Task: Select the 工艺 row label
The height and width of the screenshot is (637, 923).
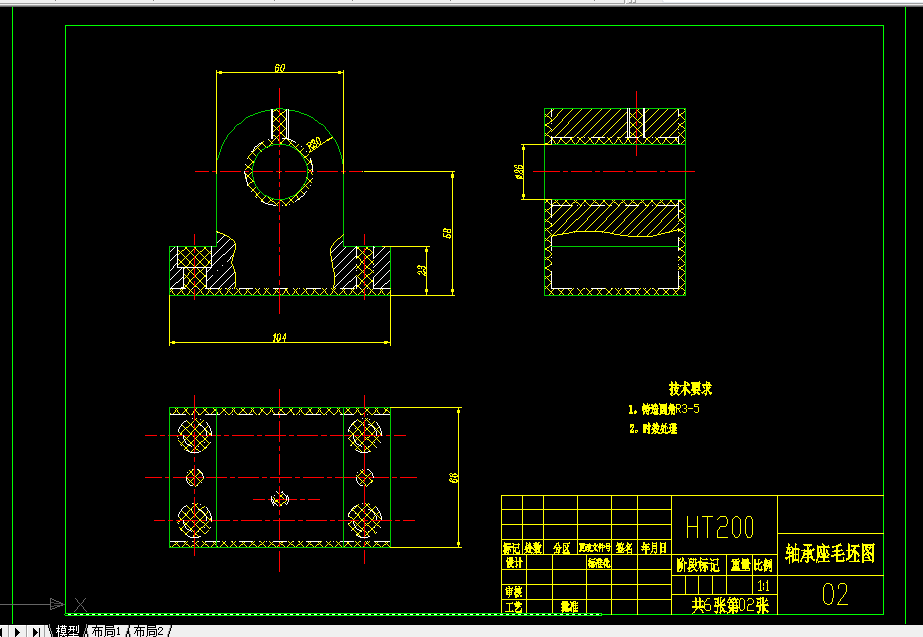Action: coord(514,606)
